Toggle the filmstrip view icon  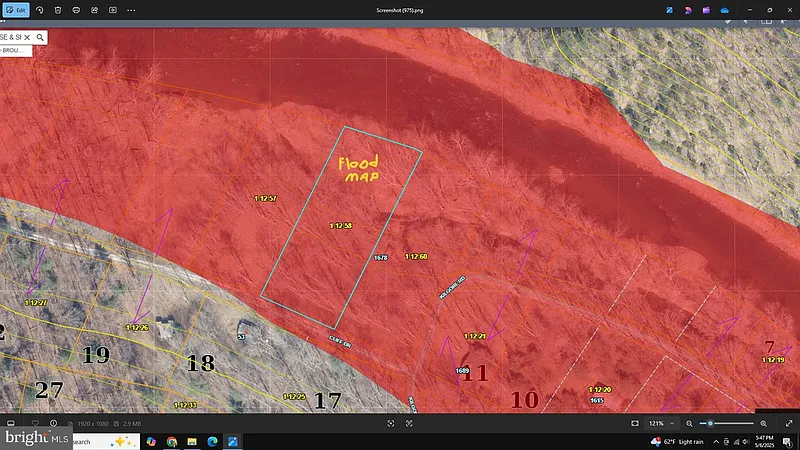coord(13,423)
